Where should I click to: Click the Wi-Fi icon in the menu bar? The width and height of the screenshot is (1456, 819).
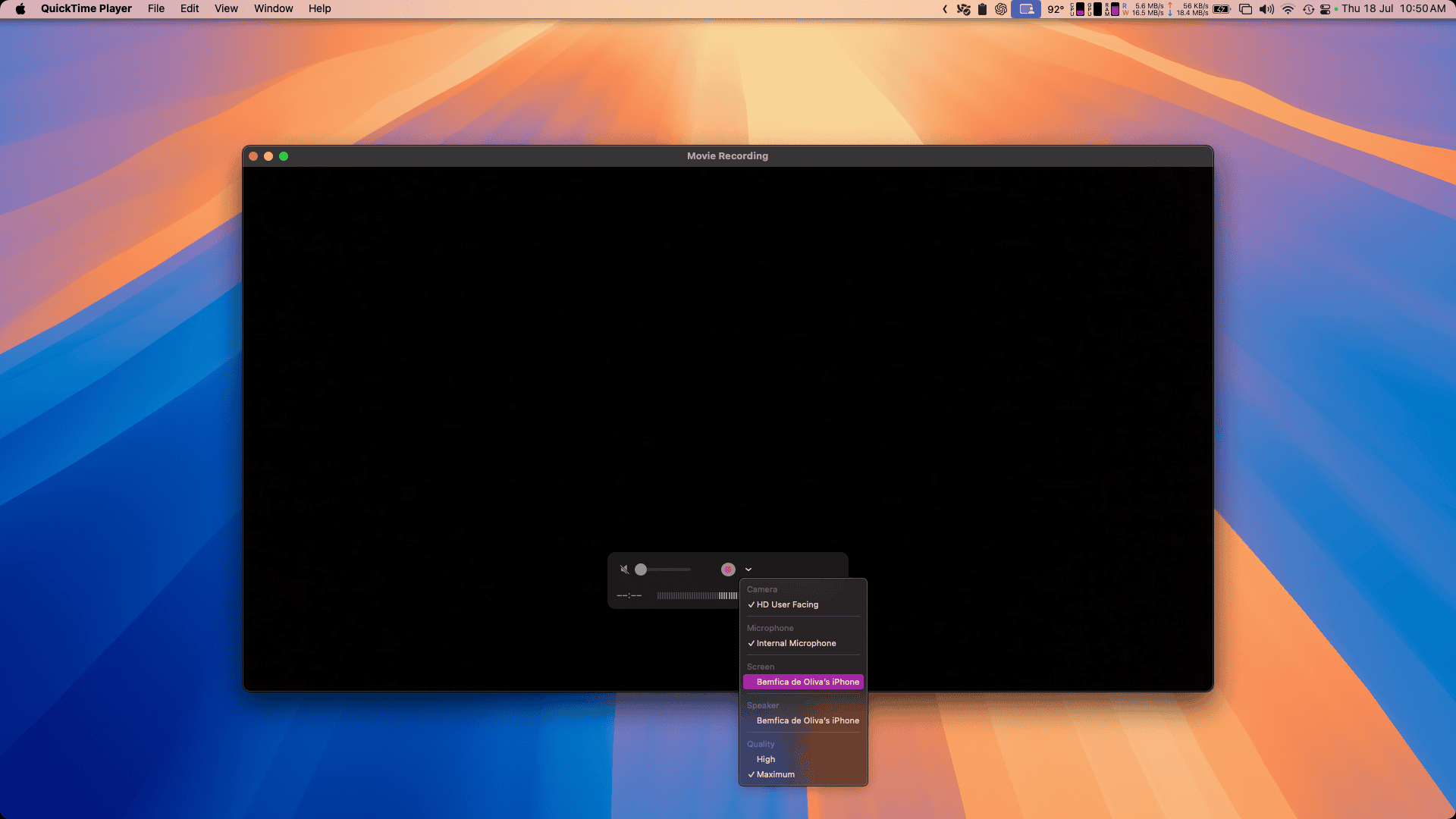click(1288, 9)
